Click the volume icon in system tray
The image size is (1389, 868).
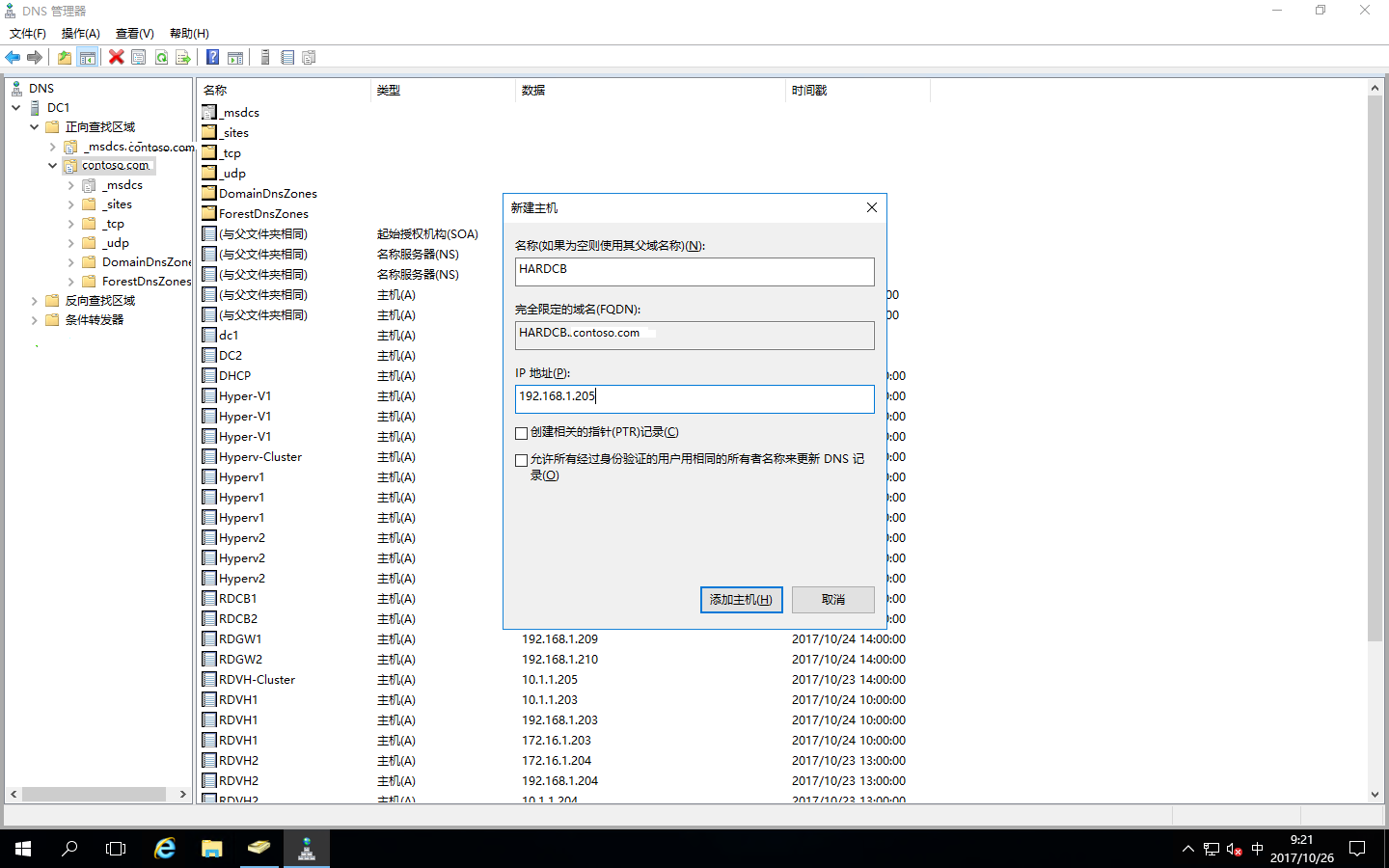1234,850
